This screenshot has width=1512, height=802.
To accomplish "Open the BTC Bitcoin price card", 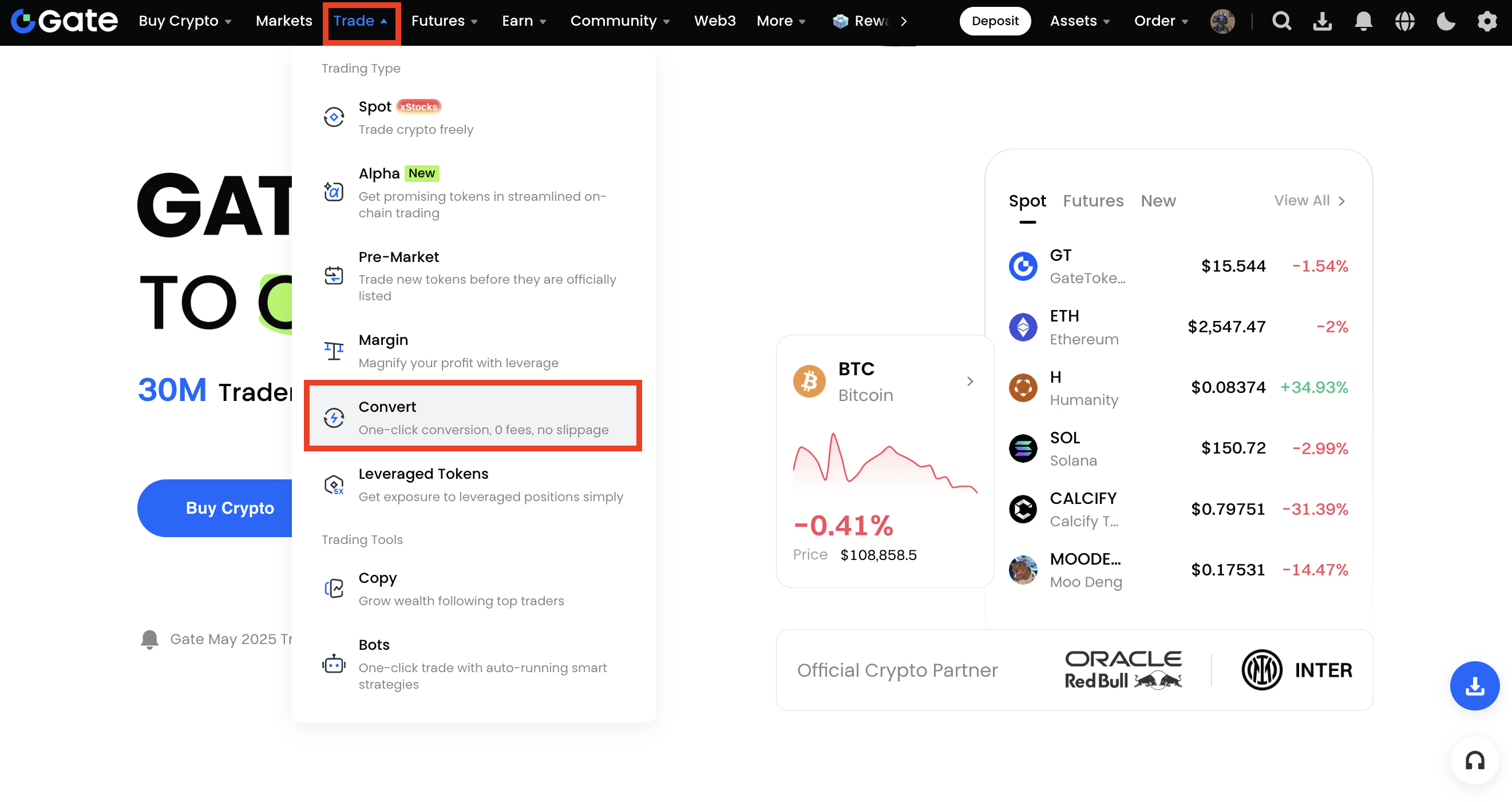I will 884,460.
